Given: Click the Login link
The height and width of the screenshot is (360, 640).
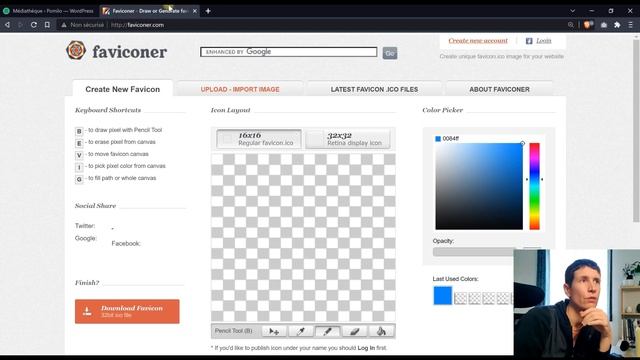Looking at the screenshot, I should pos(544,40).
